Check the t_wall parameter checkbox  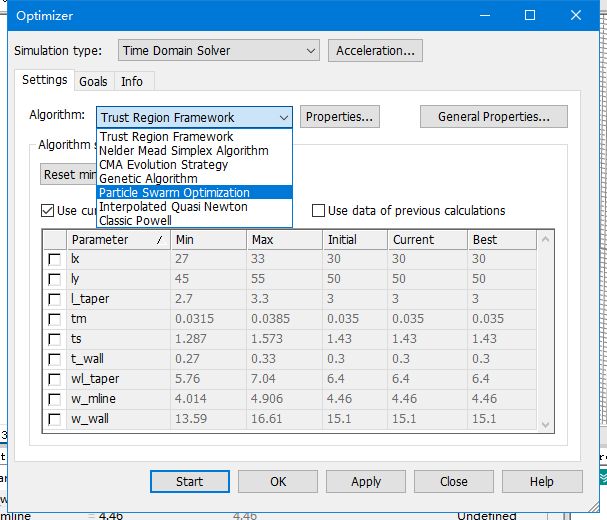(55, 359)
